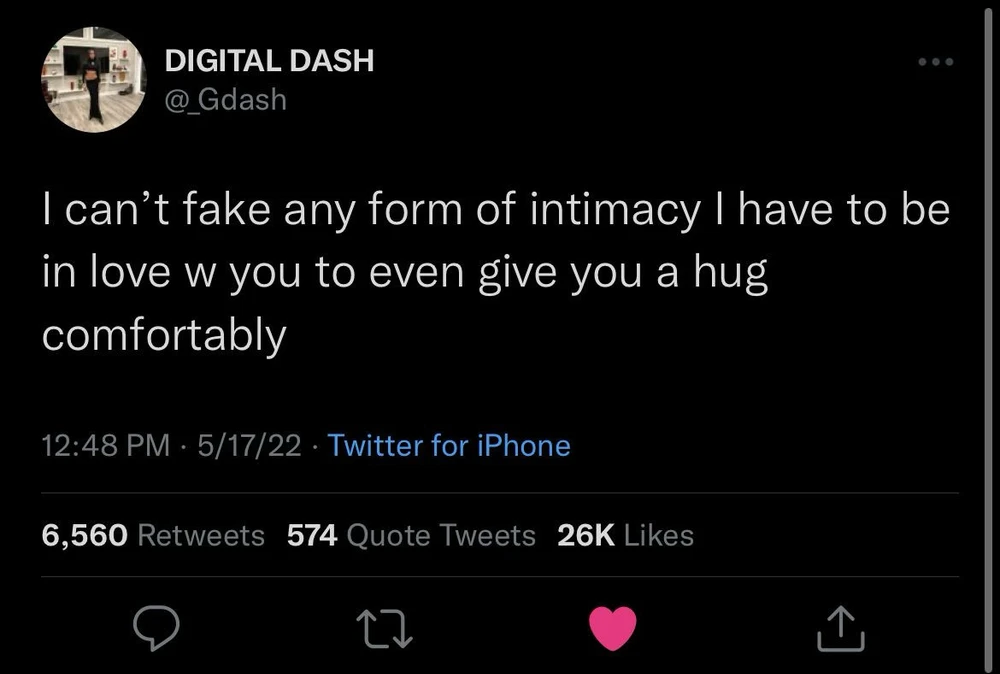
Task: Click the word love in the tweet
Action: pos(129,273)
